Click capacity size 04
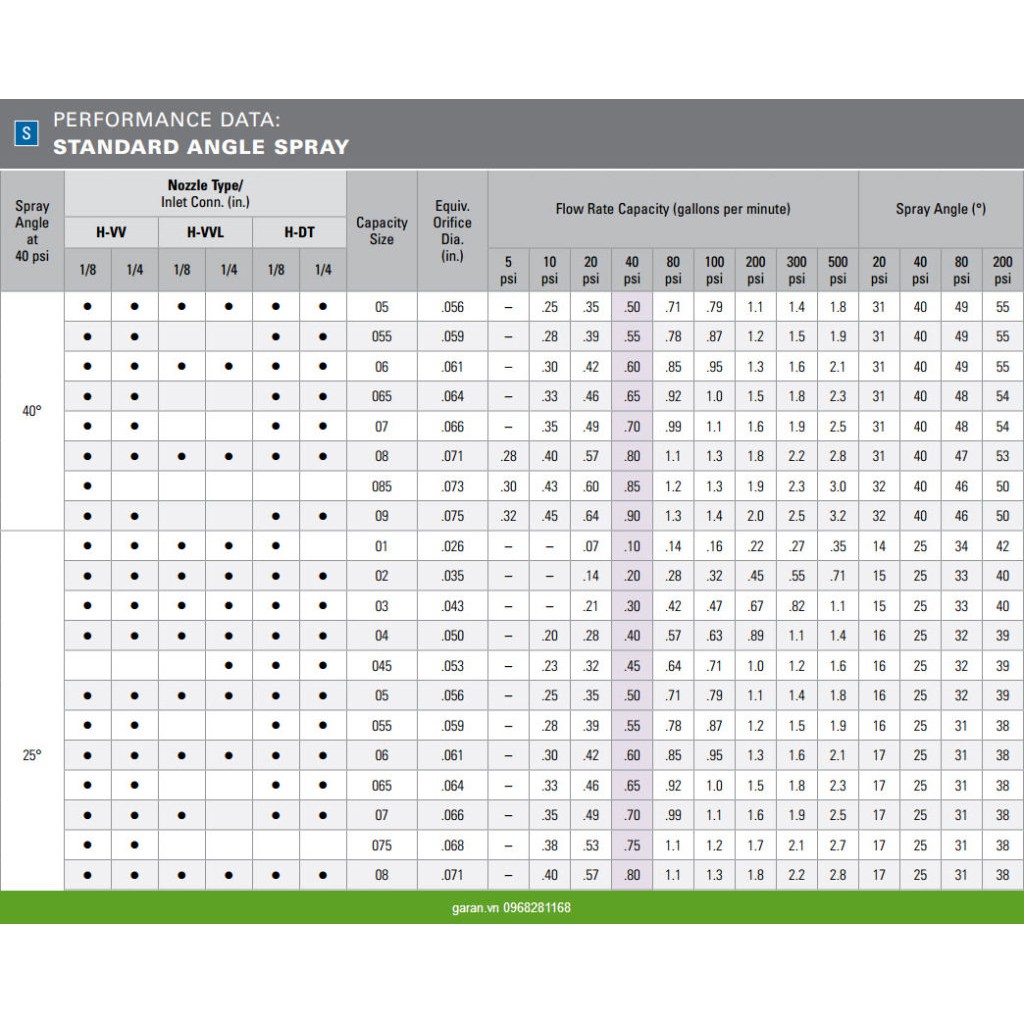This screenshot has height=1024, width=1024. pyautogui.click(x=381, y=635)
